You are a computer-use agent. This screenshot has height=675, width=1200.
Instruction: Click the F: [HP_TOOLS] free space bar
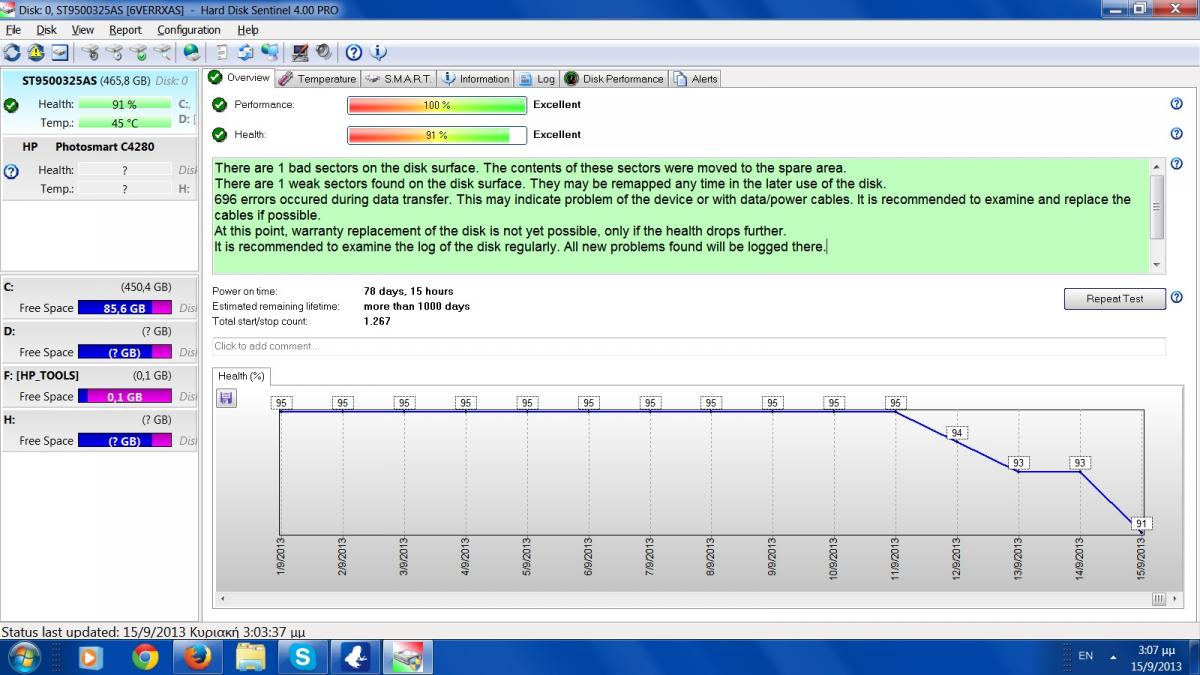coord(124,396)
